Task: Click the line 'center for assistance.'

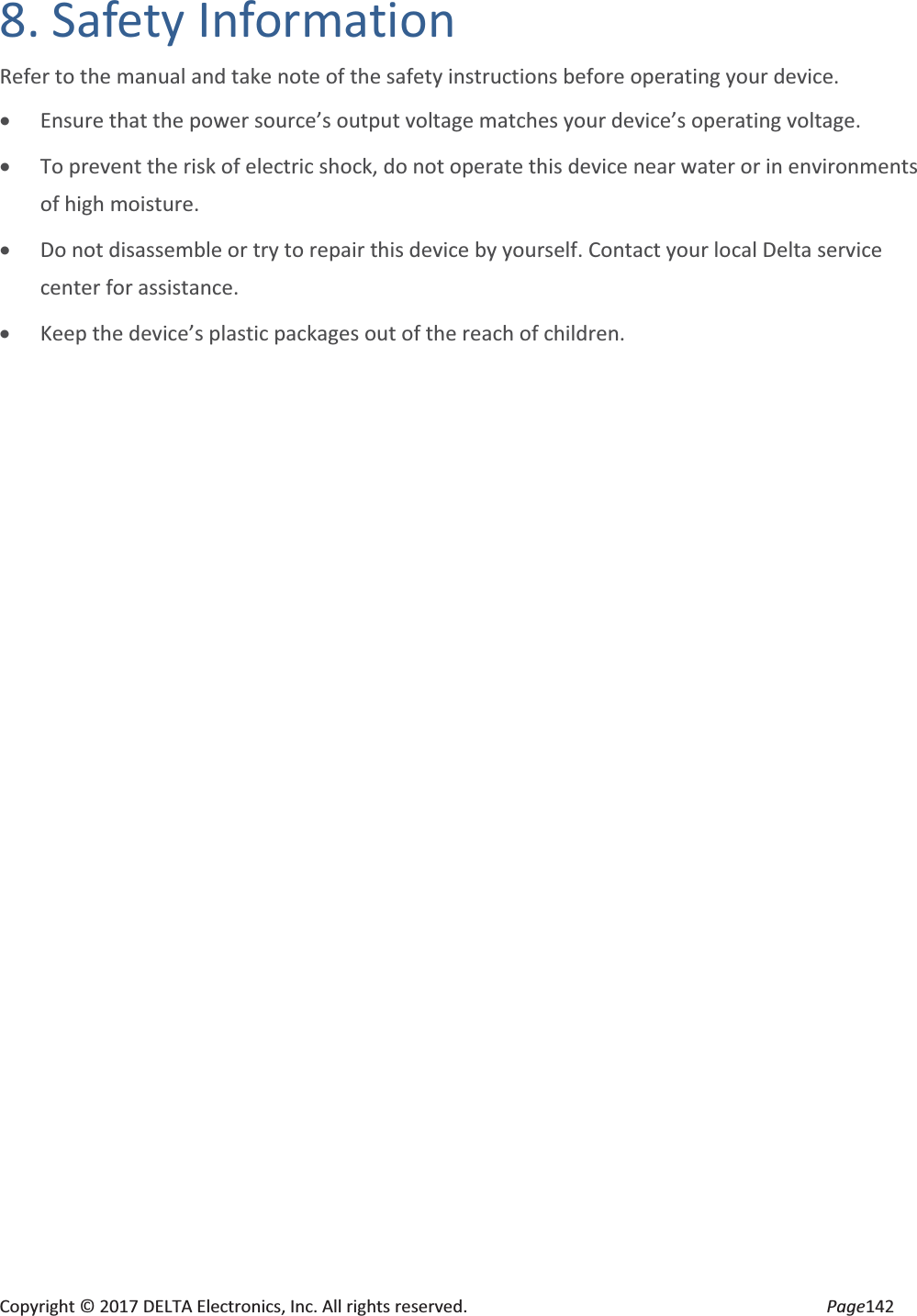Action: coord(140,287)
